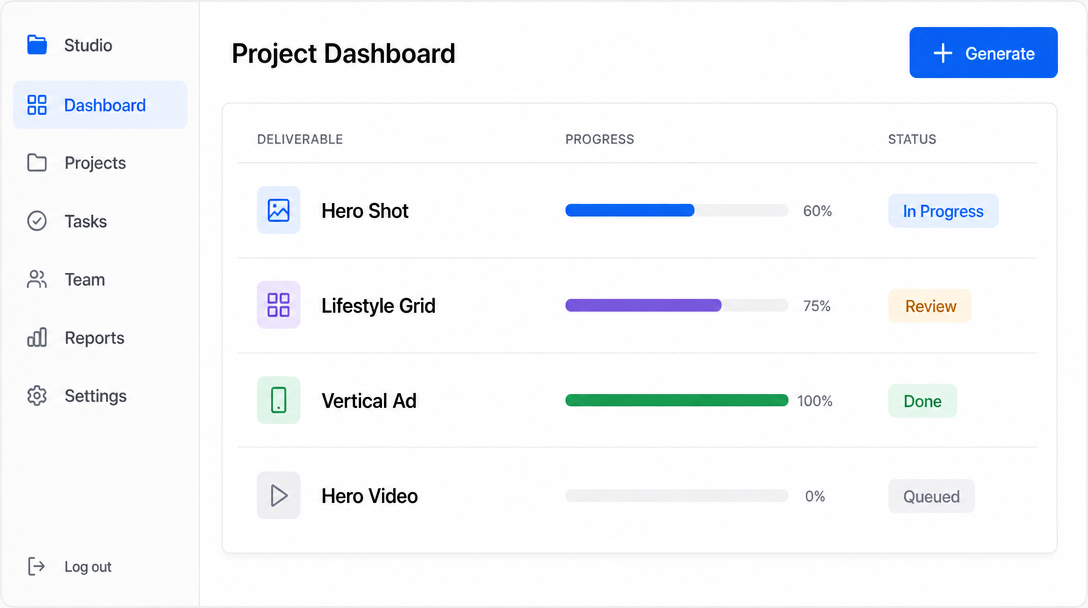Screen dimensions: 1088x608
Task: Click the In Progress status badge
Action: (943, 211)
